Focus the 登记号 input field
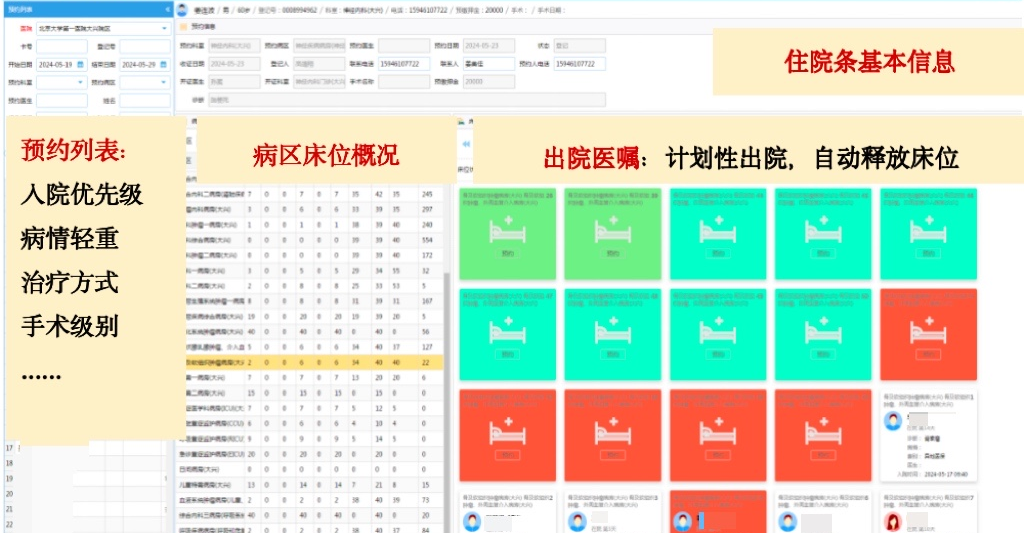 145,46
